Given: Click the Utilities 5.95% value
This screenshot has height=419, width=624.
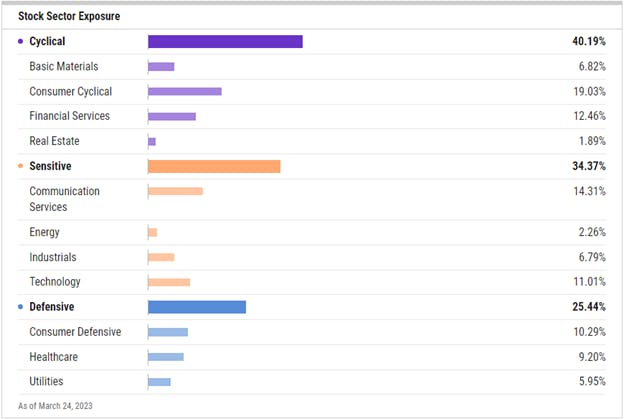Looking at the screenshot, I should point(591,382).
